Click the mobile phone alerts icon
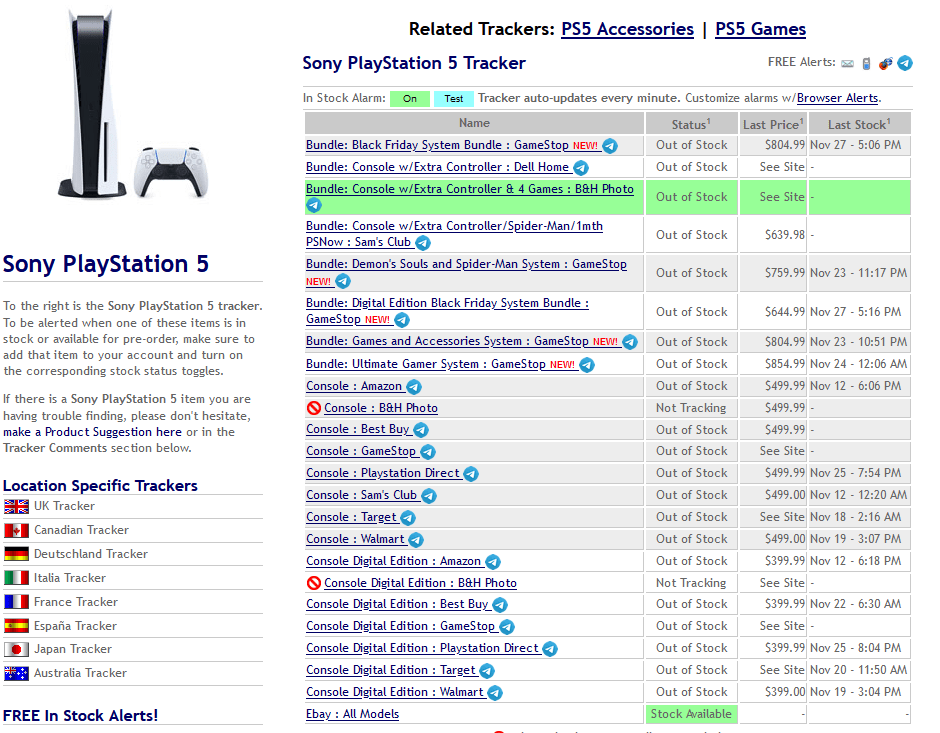 [x=866, y=63]
